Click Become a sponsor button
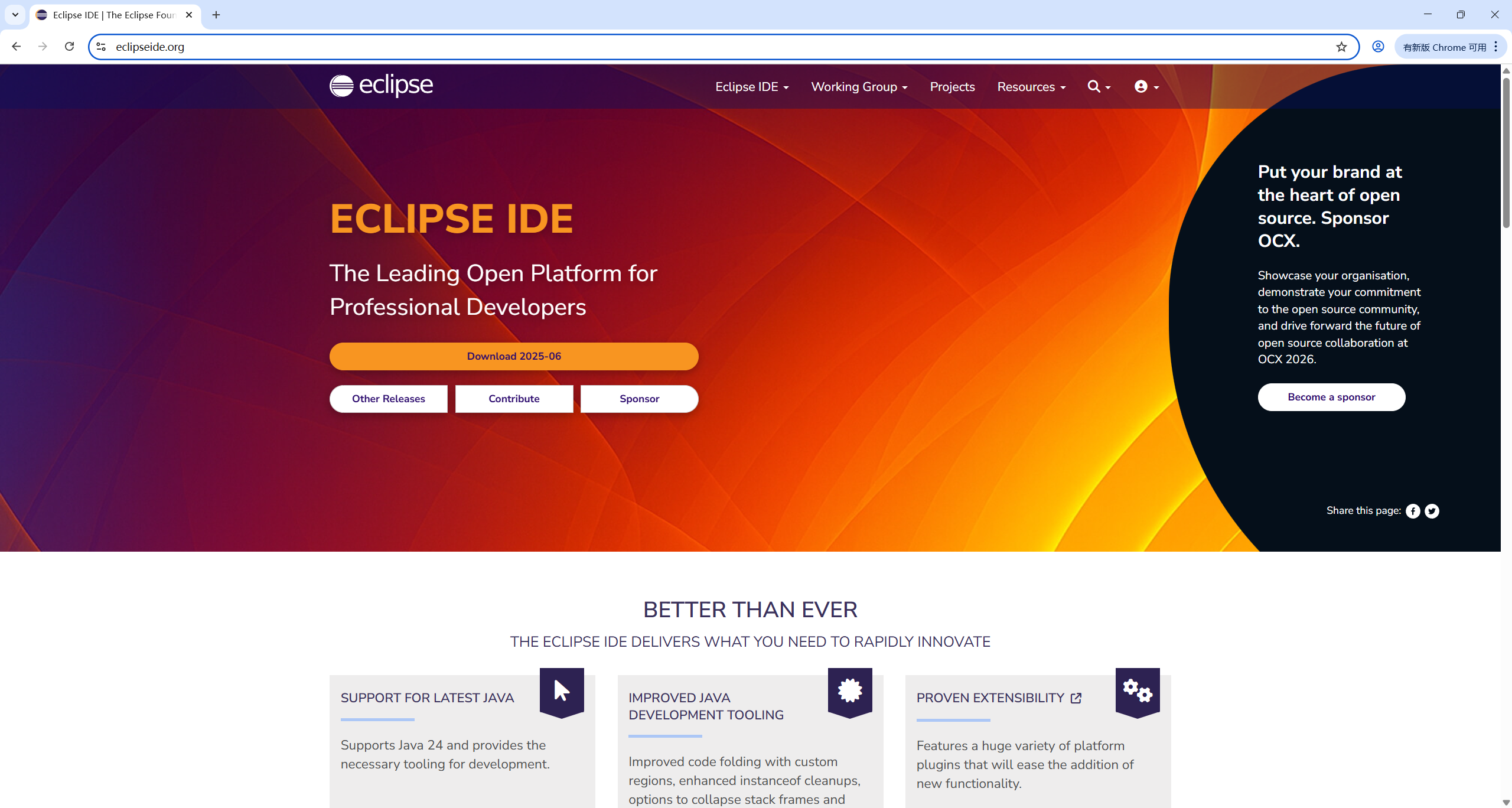 point(1331,397)
